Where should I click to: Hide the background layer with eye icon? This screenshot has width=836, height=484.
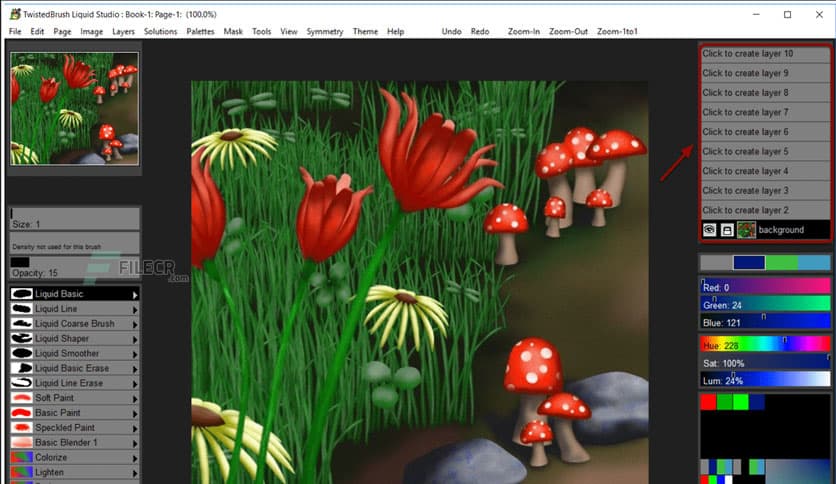(709, 230)
